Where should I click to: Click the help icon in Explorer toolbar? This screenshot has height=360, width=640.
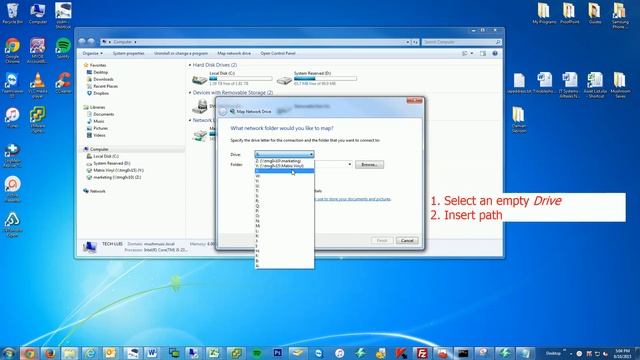click(495, 53)
